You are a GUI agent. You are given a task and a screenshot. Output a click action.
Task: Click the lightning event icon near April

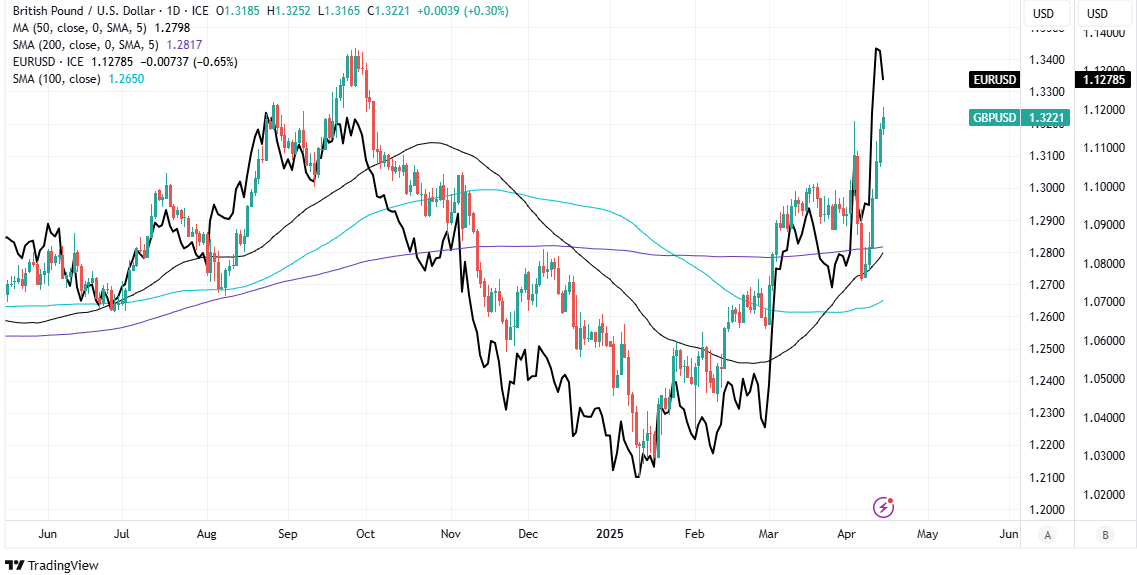coord(883,507)
